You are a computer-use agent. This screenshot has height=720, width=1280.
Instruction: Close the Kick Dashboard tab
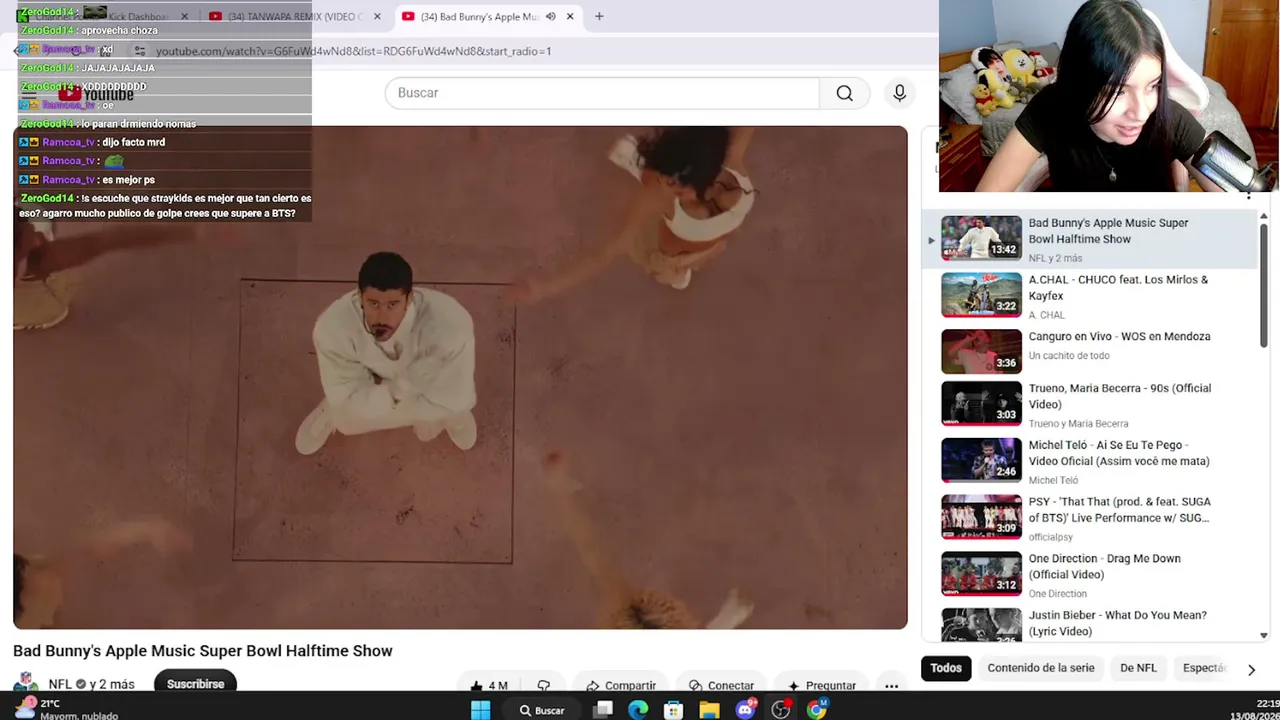(184, 16)
